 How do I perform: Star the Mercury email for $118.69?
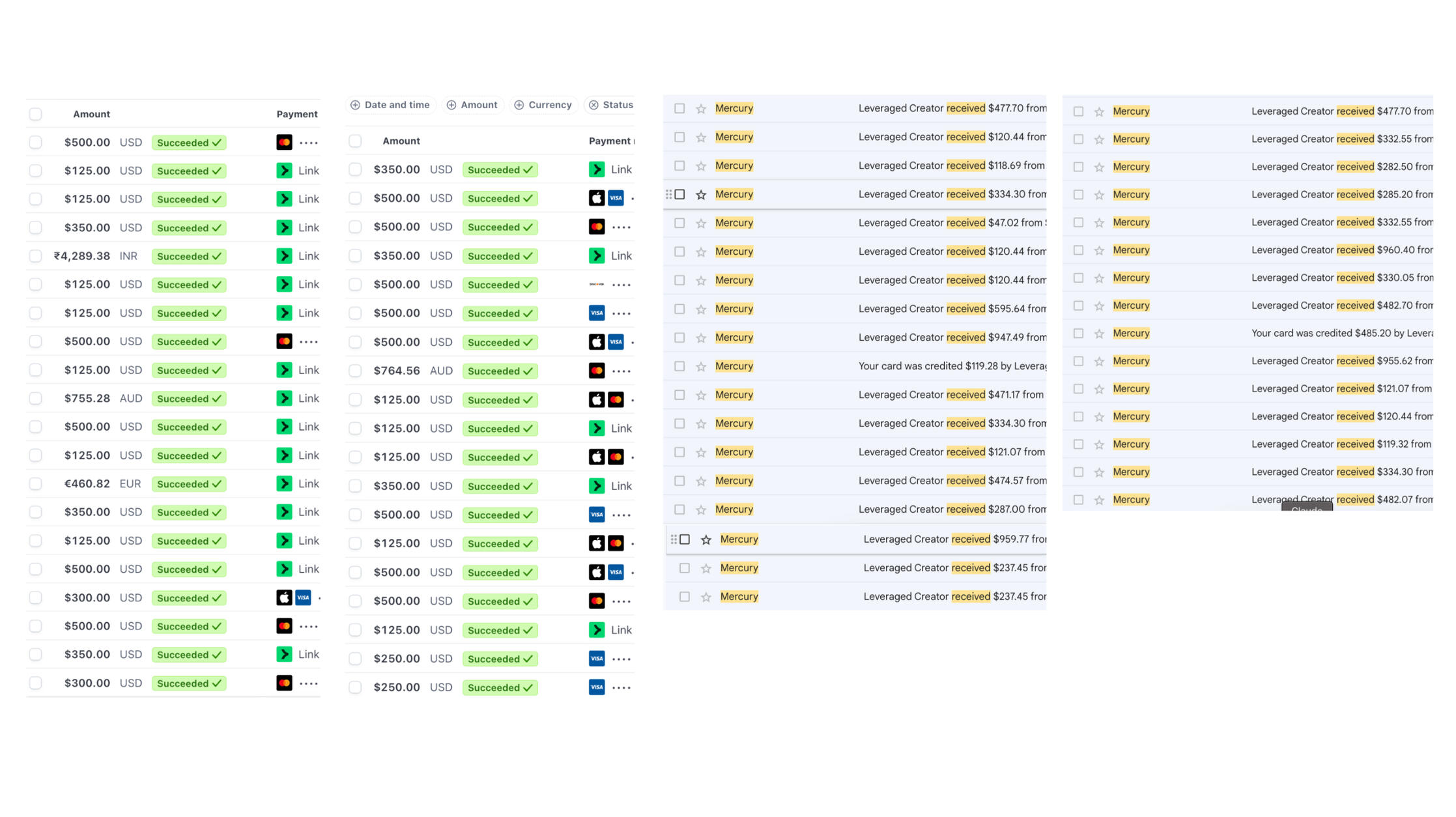click(701, 166)
